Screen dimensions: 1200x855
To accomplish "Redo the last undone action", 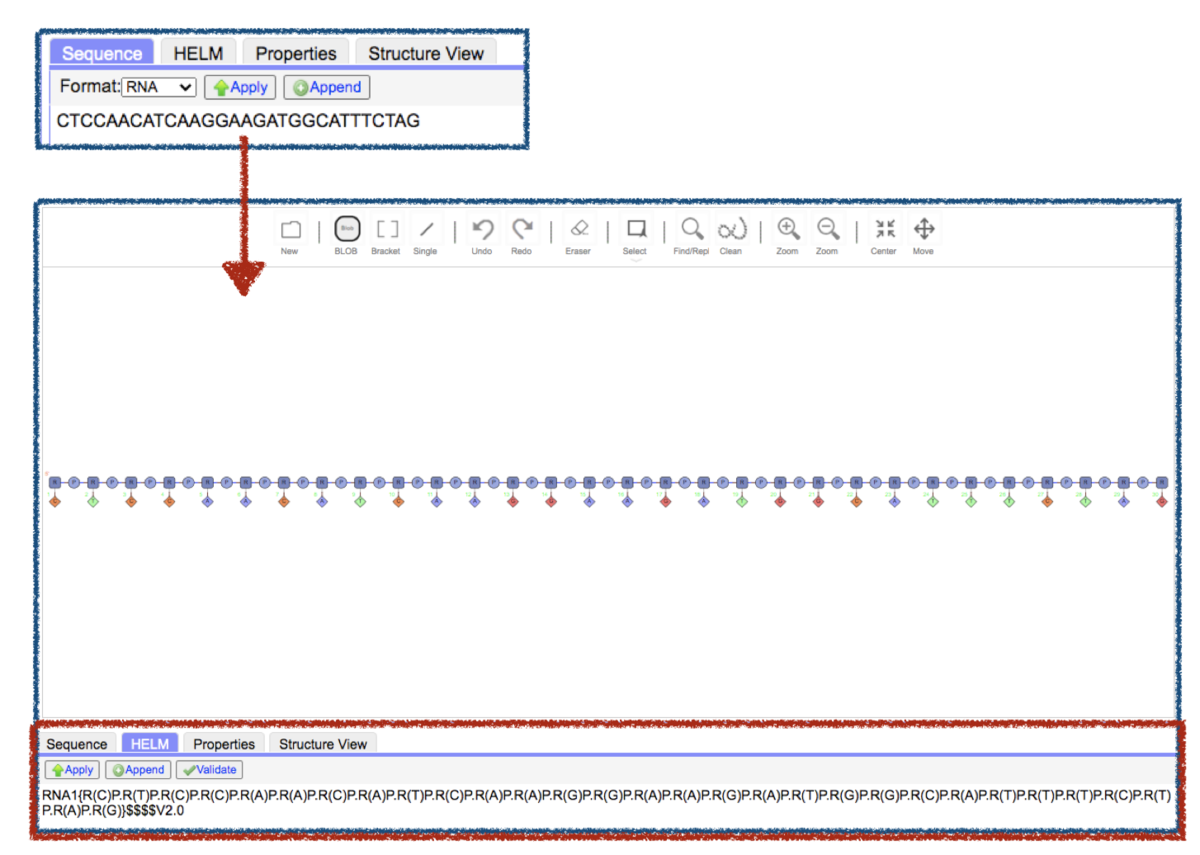I will [521, 230].
